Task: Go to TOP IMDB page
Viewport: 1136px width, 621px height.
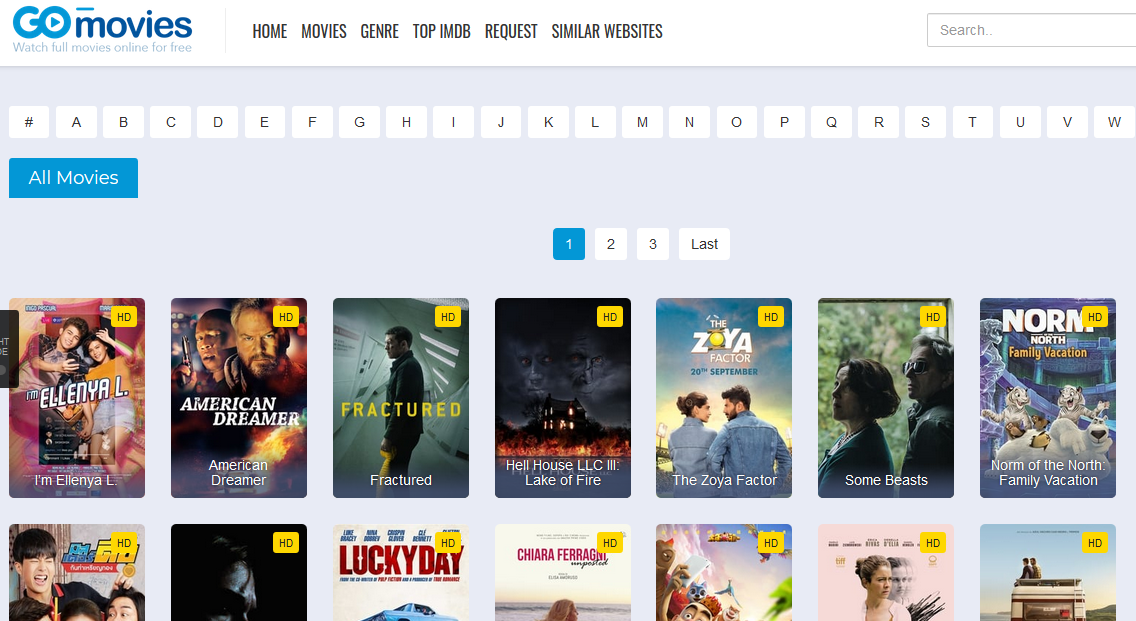Action: (441, 31)
